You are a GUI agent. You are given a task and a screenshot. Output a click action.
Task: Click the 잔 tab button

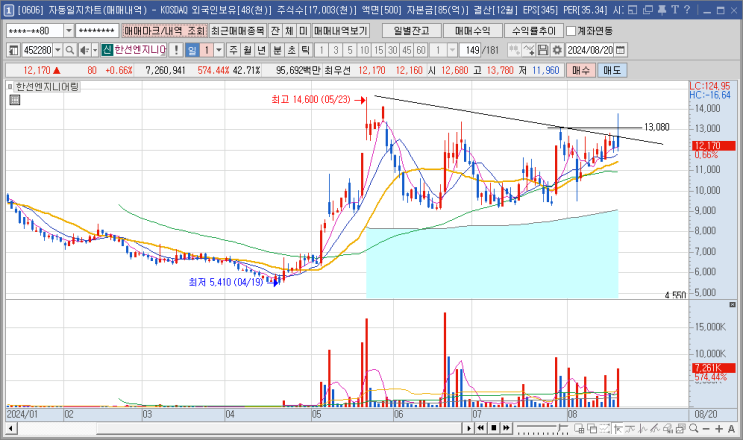(275, 31)
